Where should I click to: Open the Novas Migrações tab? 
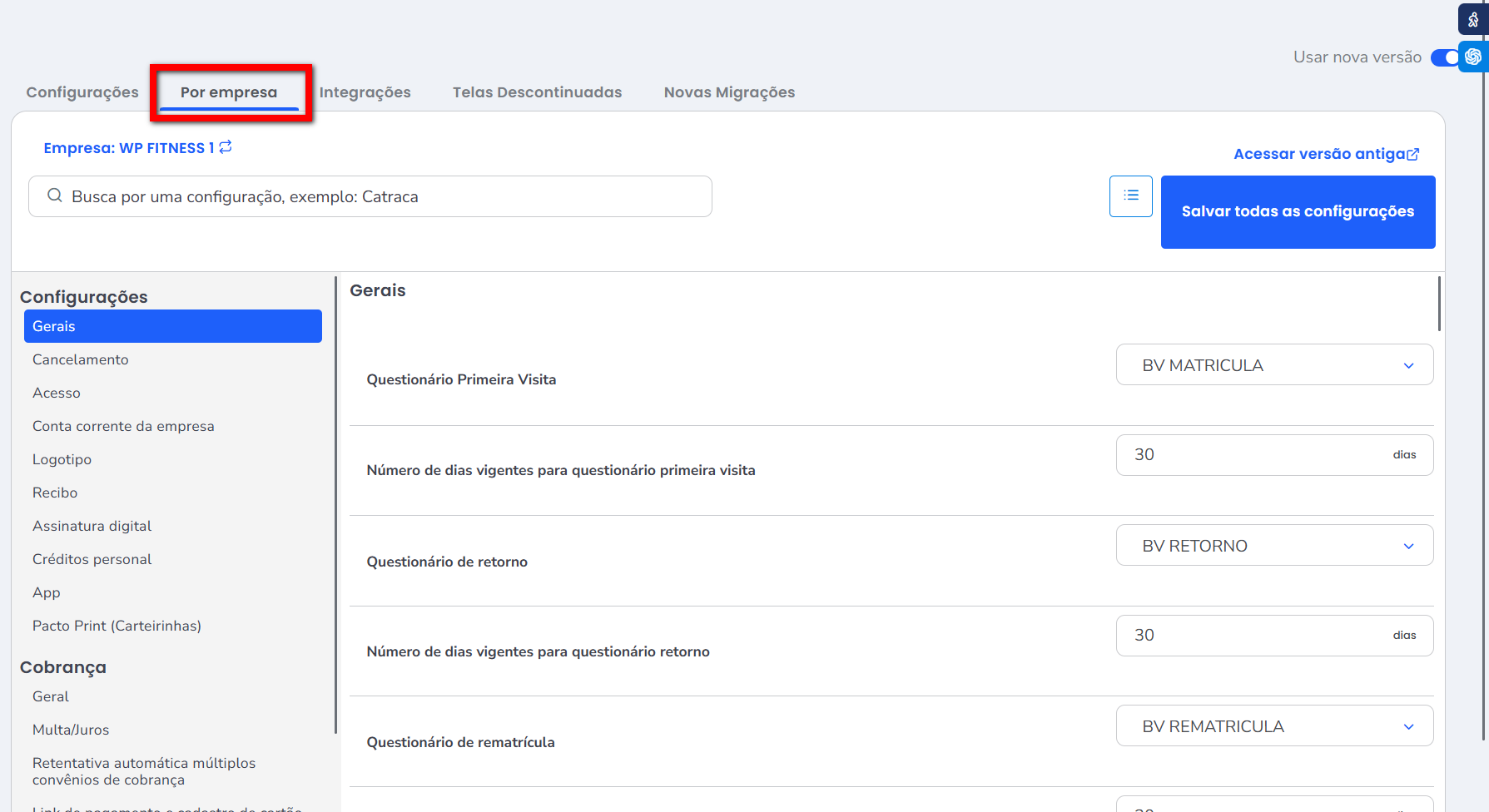[x=729, y=92]
